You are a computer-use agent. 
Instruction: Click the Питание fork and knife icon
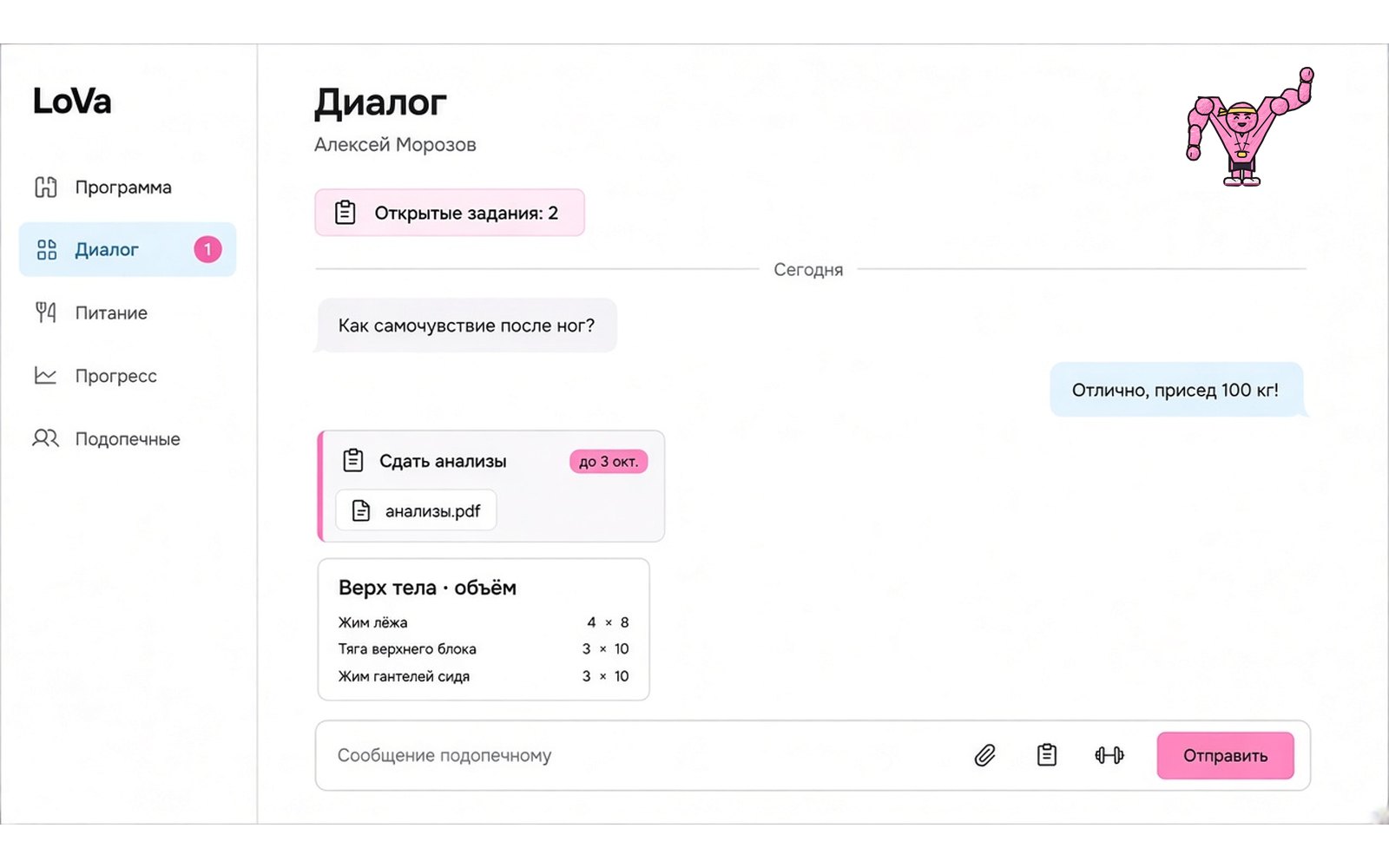coord(46,312)
